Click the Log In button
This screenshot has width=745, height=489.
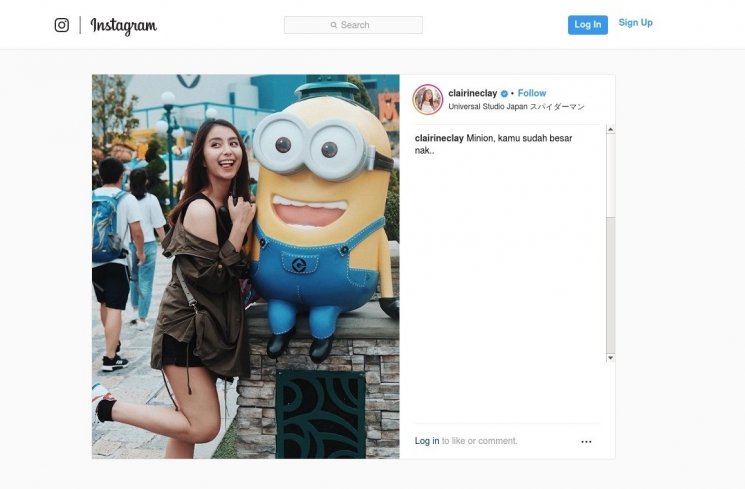point(587,25)
